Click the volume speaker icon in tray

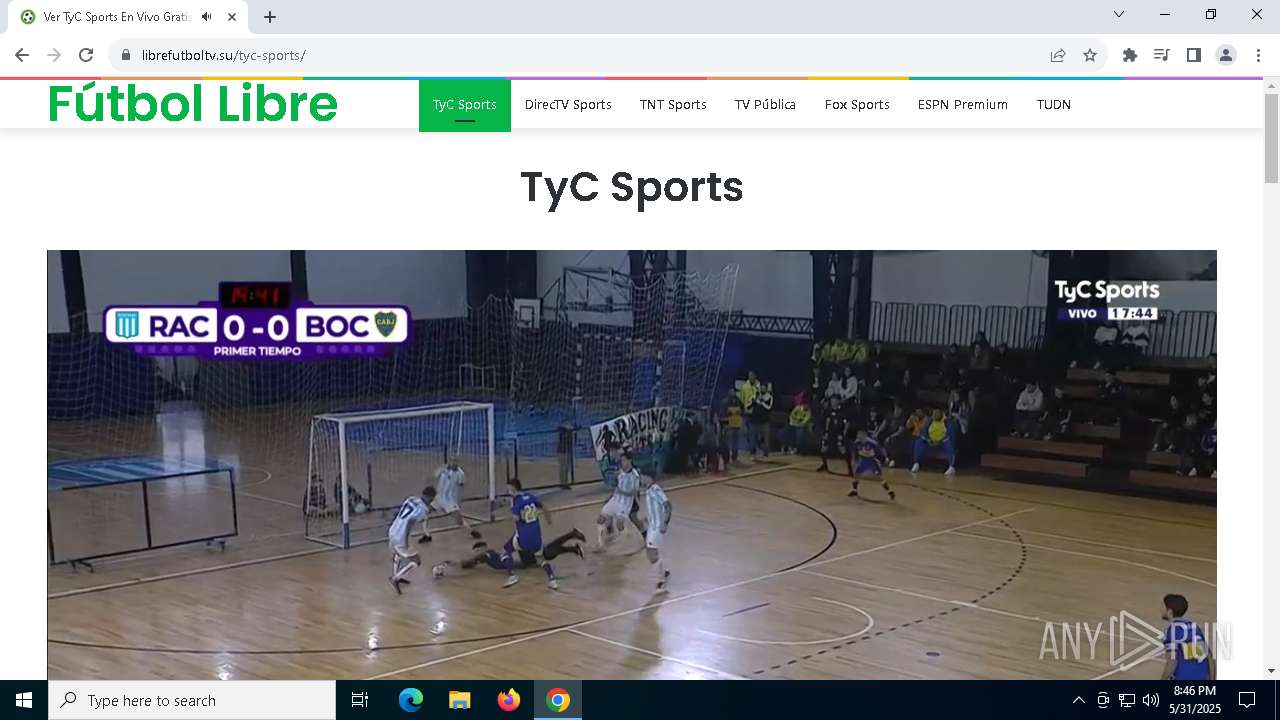point(1151,700)
